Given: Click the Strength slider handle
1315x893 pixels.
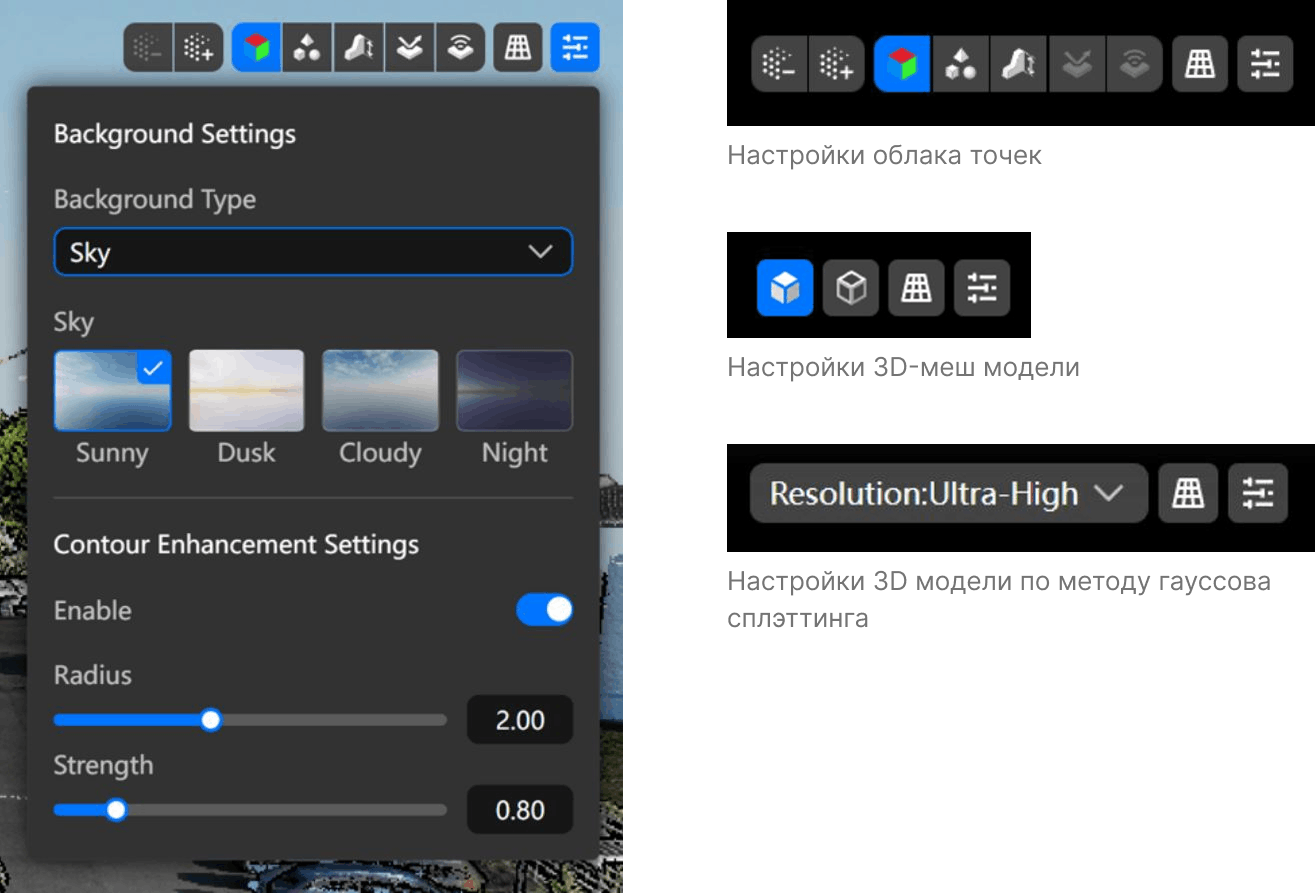Looking at the screenshot, I should (116, 810).
